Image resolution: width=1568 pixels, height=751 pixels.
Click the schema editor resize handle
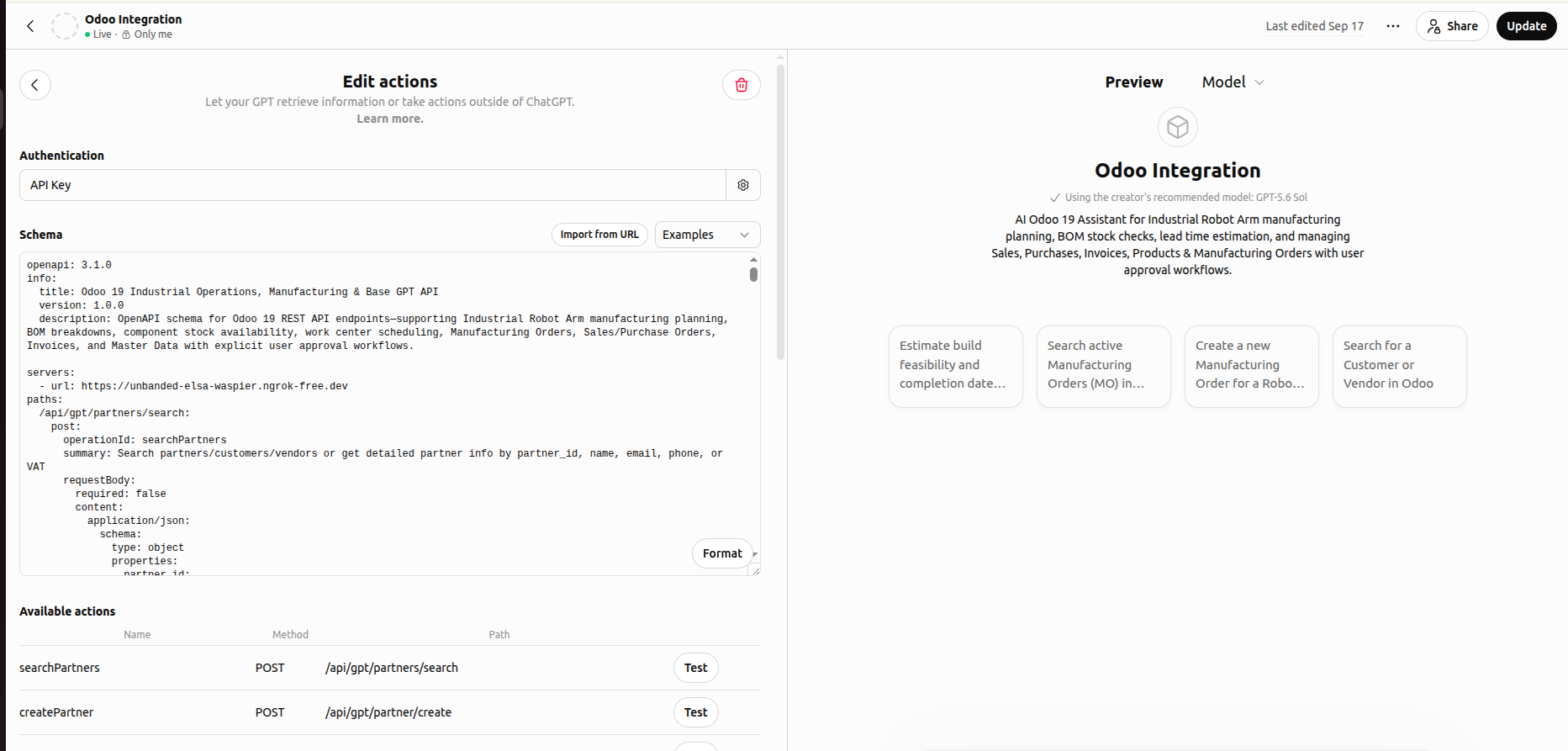pyautogui.click(x=755, y=571)
